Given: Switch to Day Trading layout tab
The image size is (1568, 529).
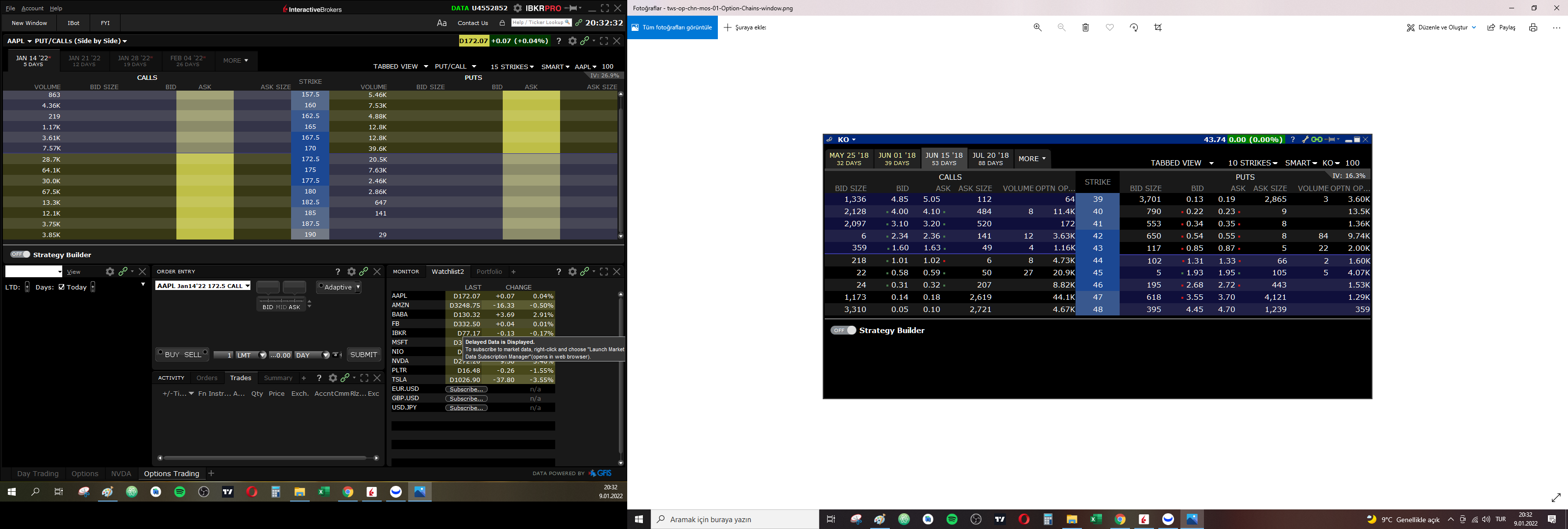Looking at the screenshot, I should click(x=38, y=474).
